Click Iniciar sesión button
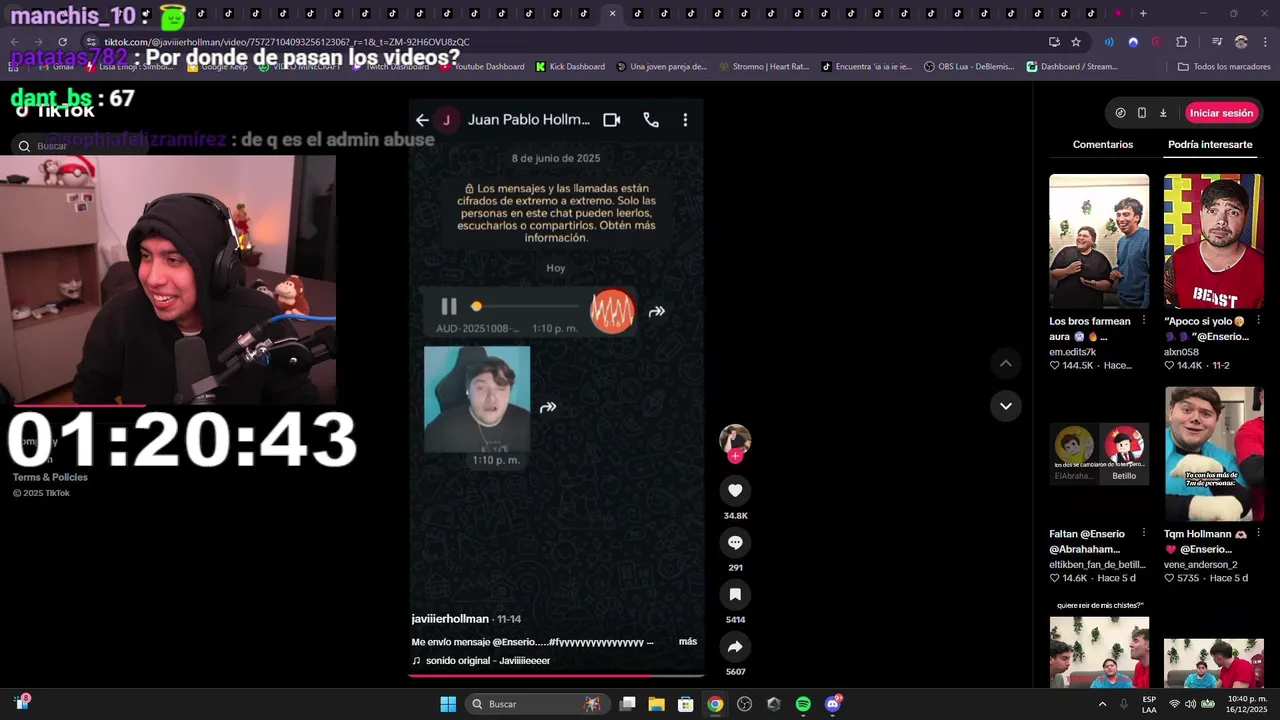This screenshot has height=720, width=1280. [1221, 113]
